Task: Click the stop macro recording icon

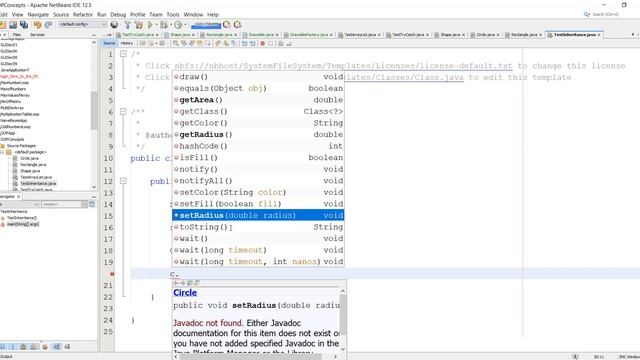Action: point(271,43)
